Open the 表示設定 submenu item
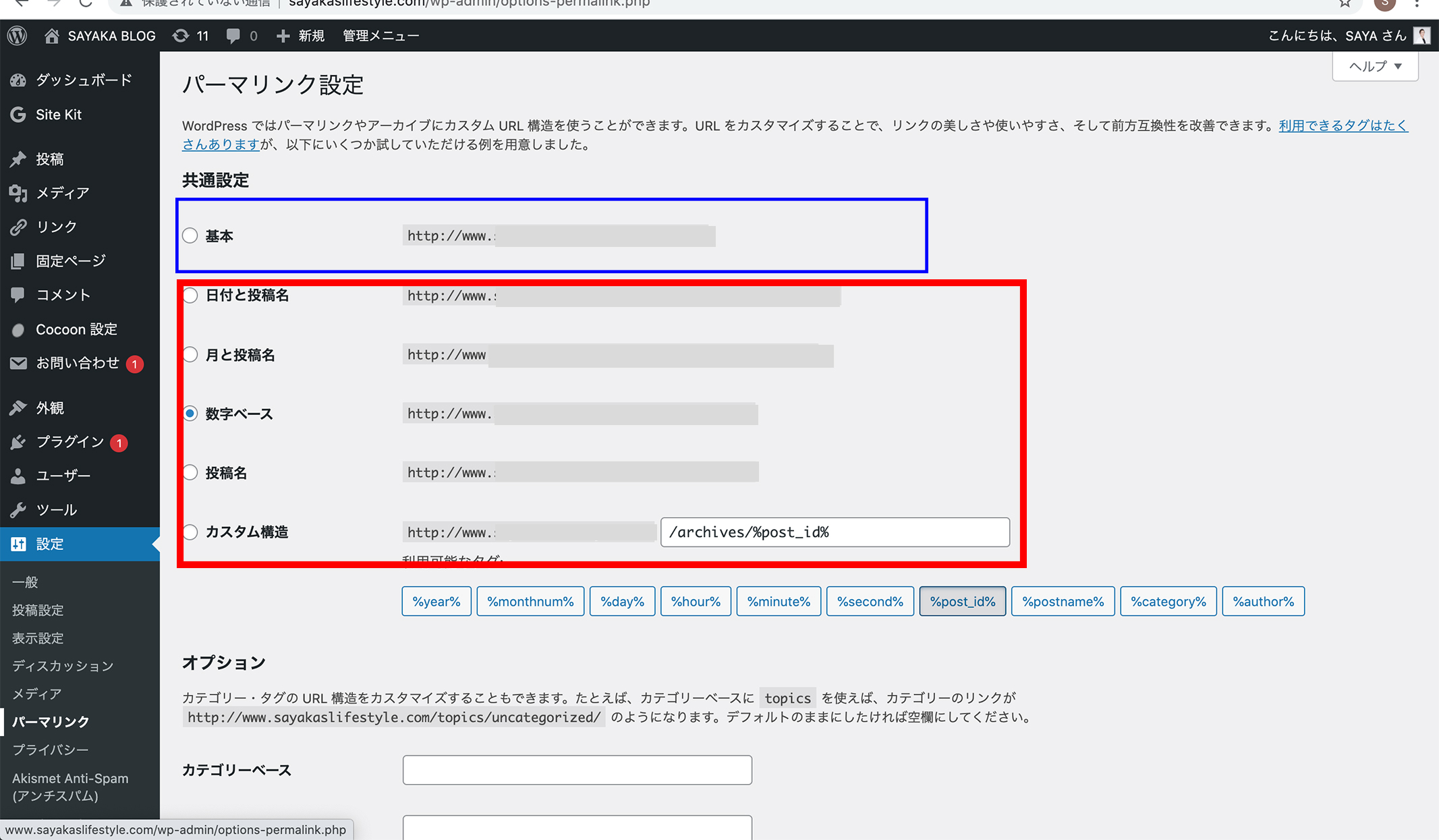This screenshot has width=1439, height=840. [x=38, y=638]
